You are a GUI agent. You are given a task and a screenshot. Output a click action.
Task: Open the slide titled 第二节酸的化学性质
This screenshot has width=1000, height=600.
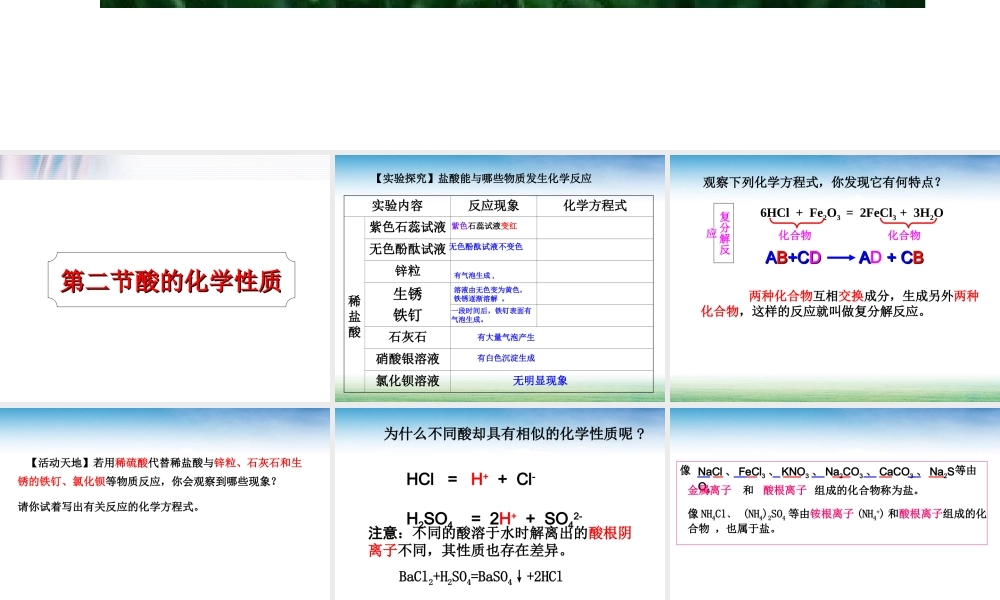165,278
